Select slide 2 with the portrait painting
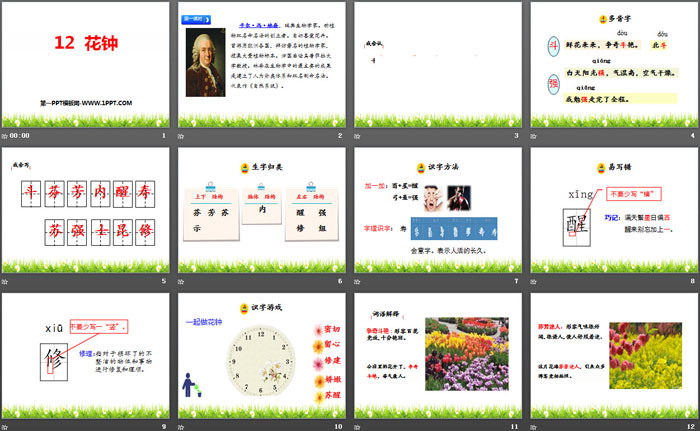The image size is (700, 431). 262,65
